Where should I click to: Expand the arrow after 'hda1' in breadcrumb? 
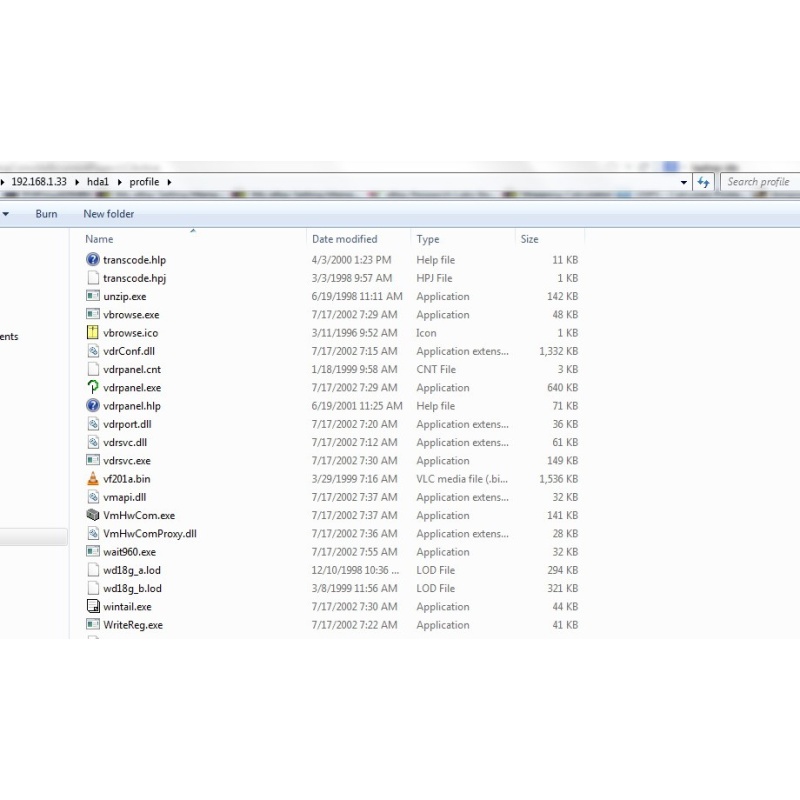[x=119, y=182]
